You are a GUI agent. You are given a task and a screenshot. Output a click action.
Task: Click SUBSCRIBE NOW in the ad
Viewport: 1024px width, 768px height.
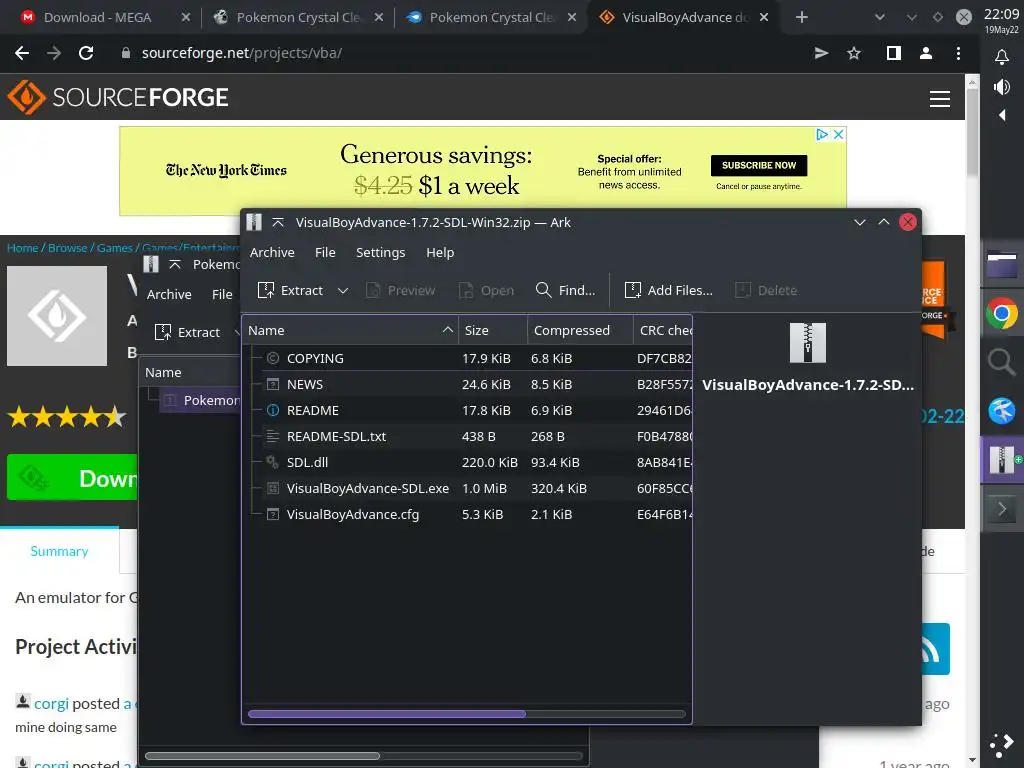point(759,166)
